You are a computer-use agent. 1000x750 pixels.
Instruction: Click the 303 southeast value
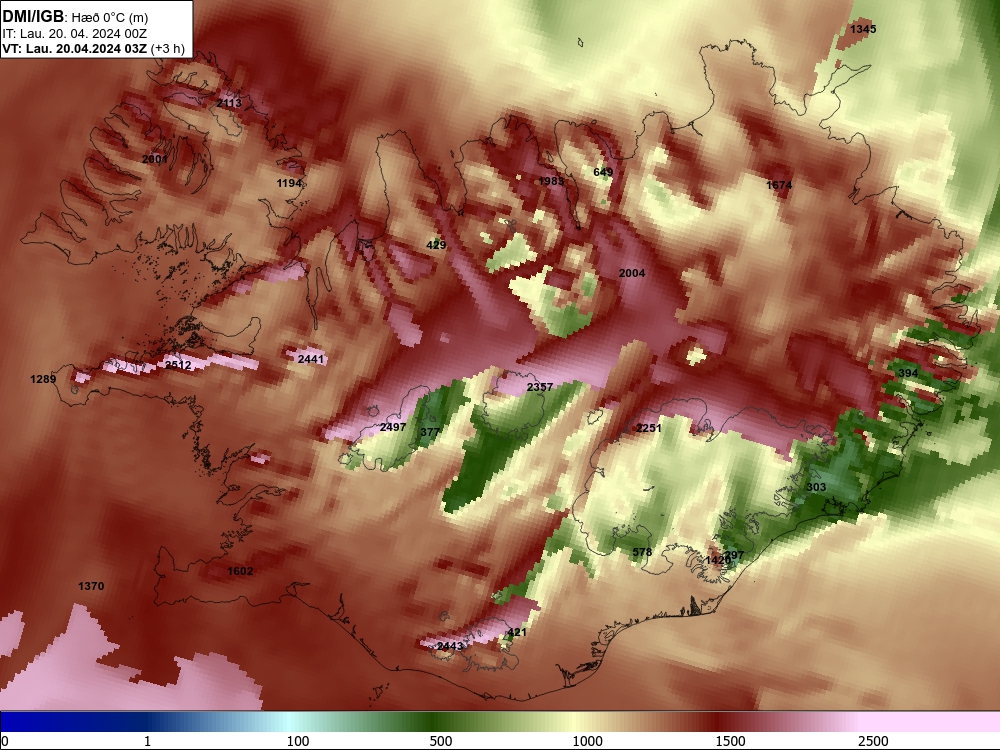[816, 487]
